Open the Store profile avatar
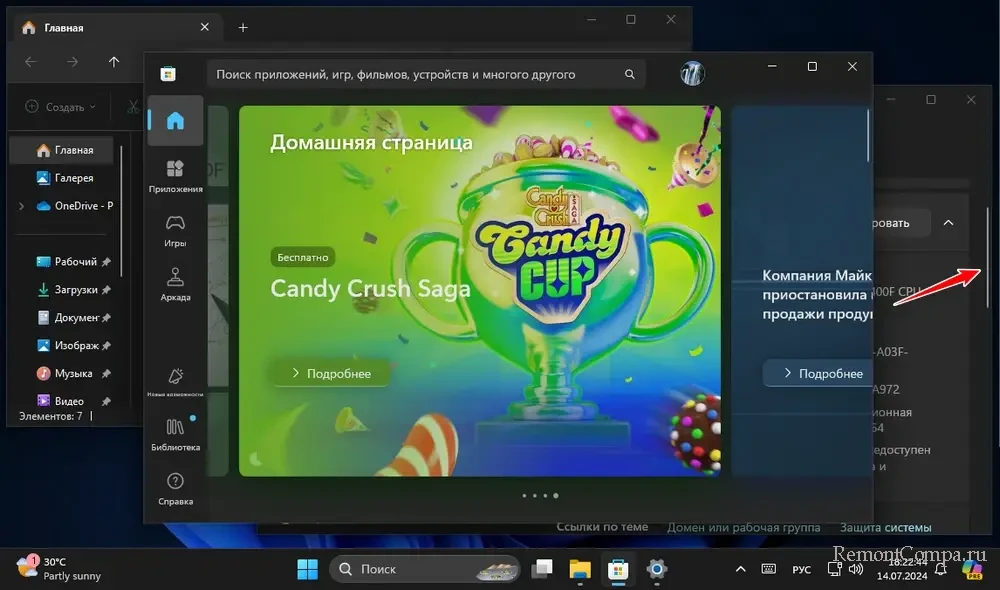 click(x=693, y=73)
